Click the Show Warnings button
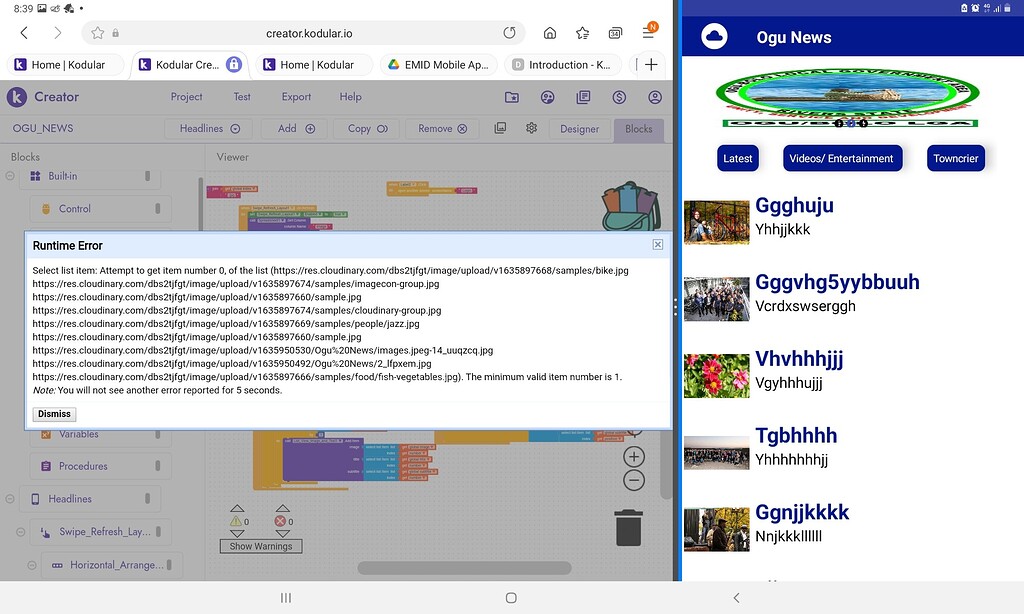The height and width of the screenshot is (614, 1024). [x=261, y=546]
